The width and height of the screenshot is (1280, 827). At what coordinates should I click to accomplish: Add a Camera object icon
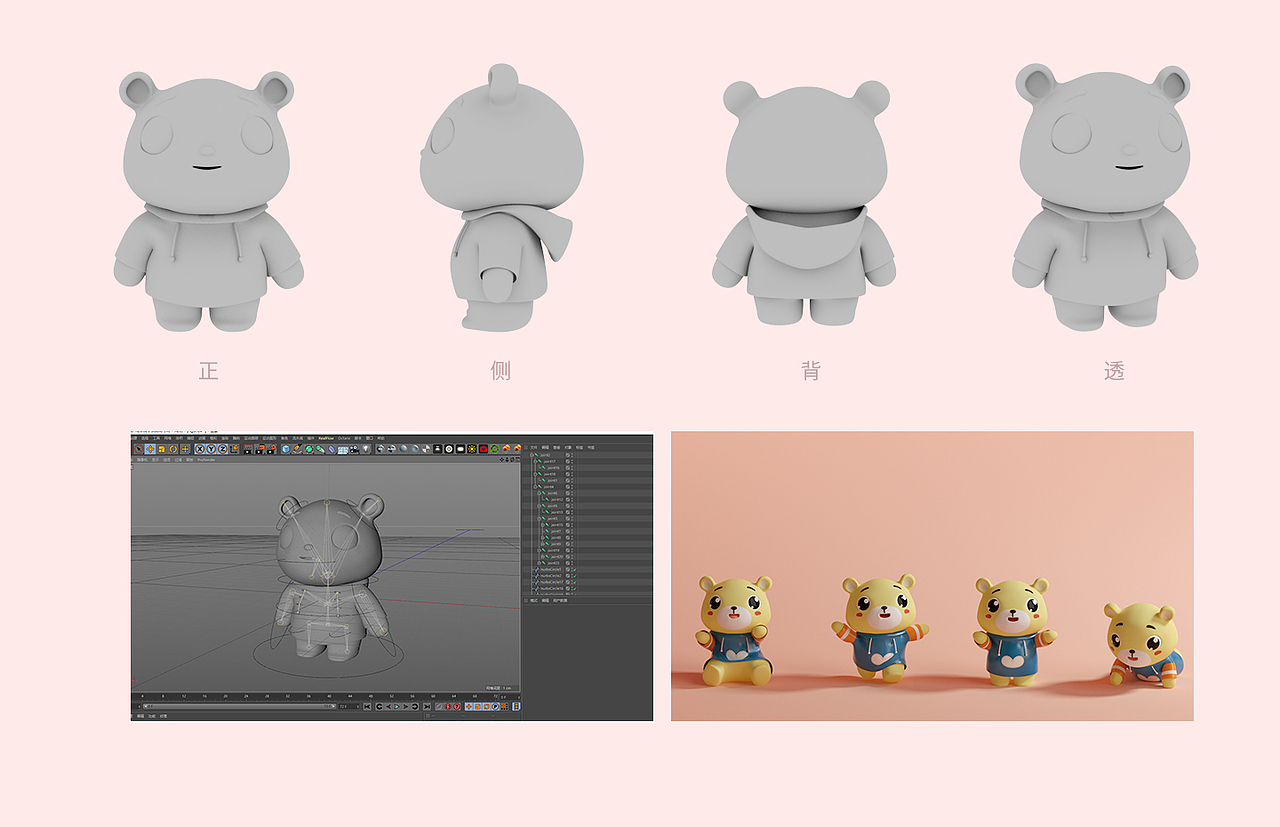[354, 449]
